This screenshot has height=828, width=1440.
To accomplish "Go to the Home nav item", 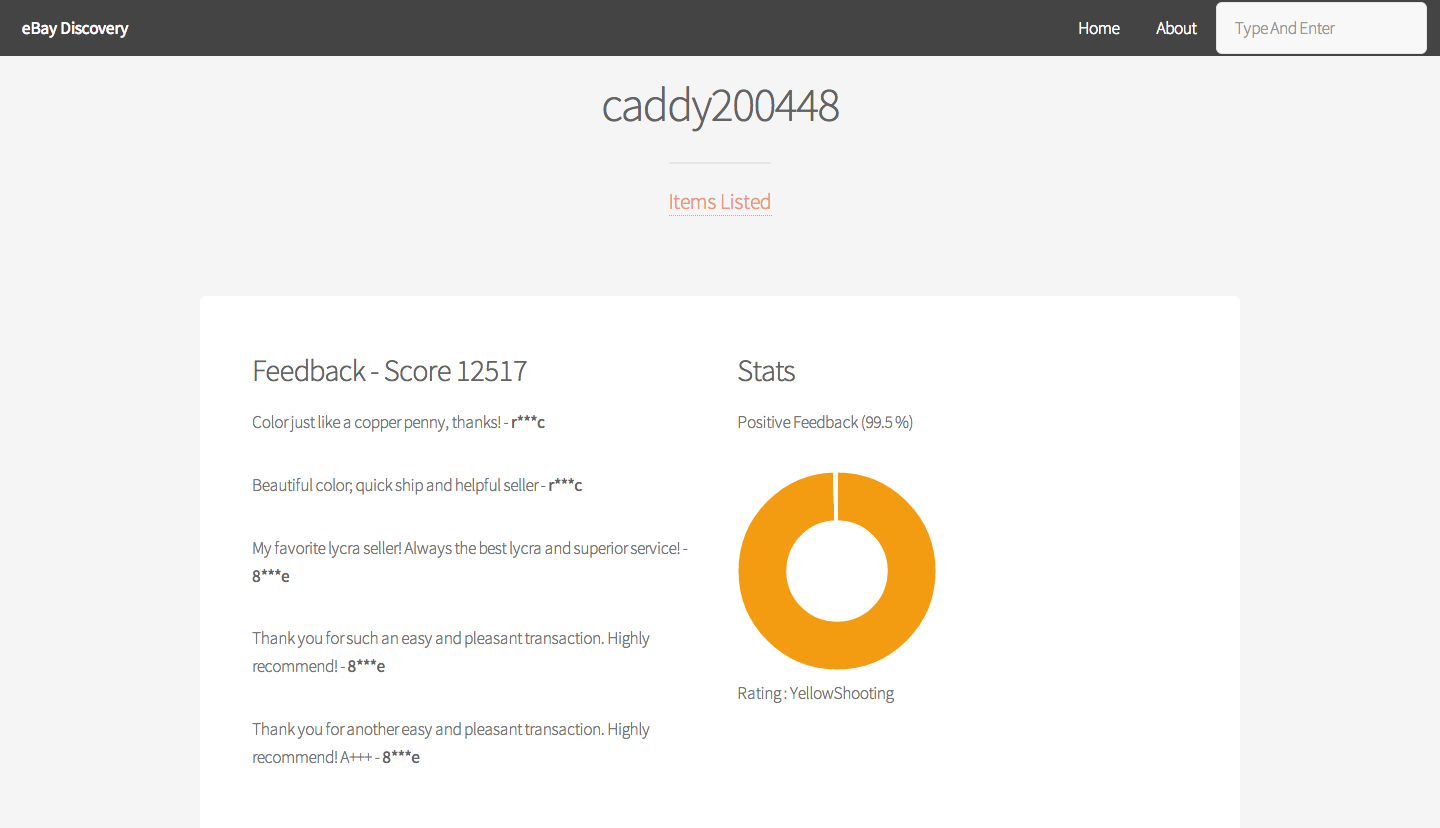I will (x=1098, y=28).
